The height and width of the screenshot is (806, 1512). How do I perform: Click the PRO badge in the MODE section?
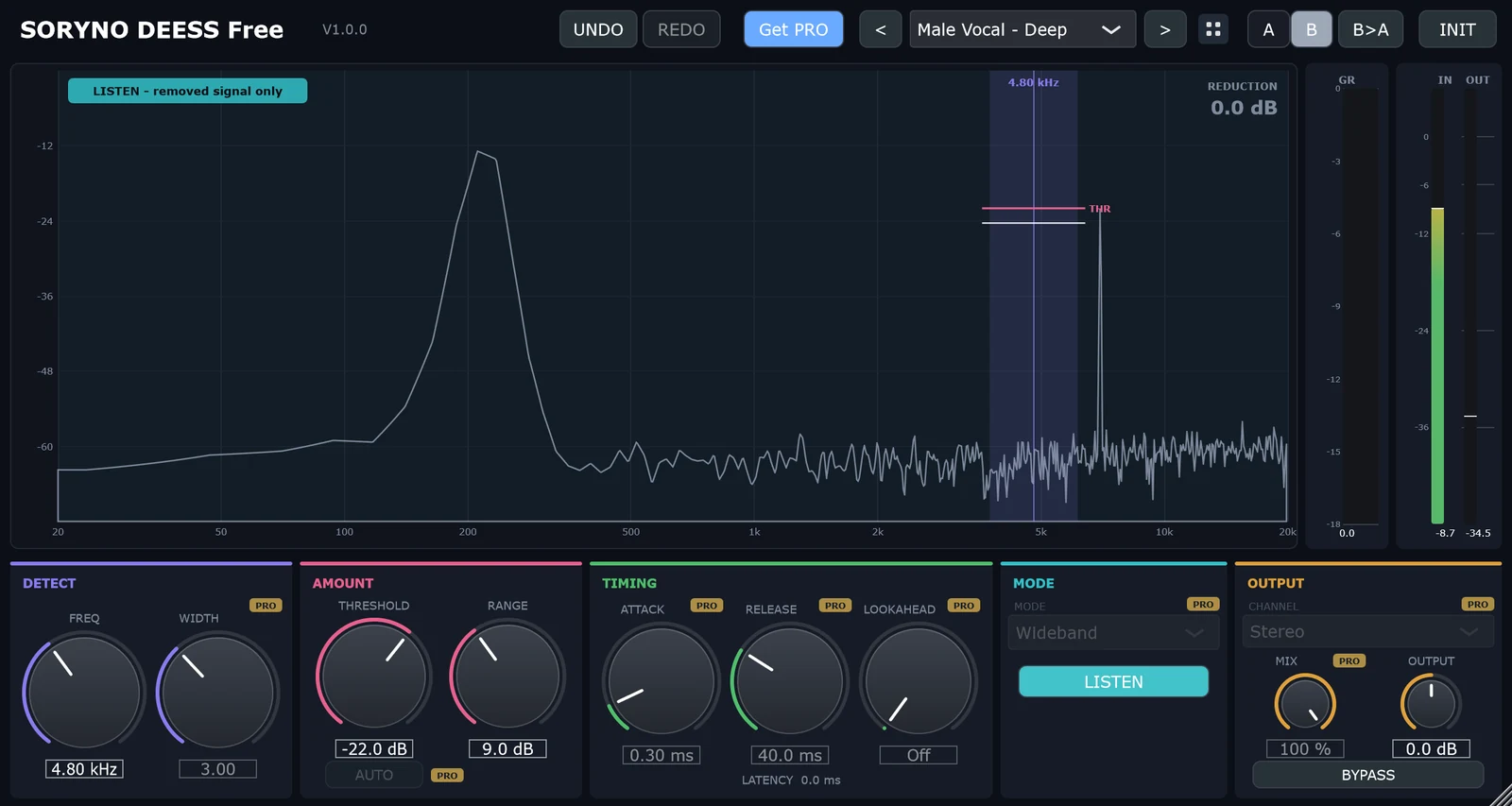[x=1203, y=604]
